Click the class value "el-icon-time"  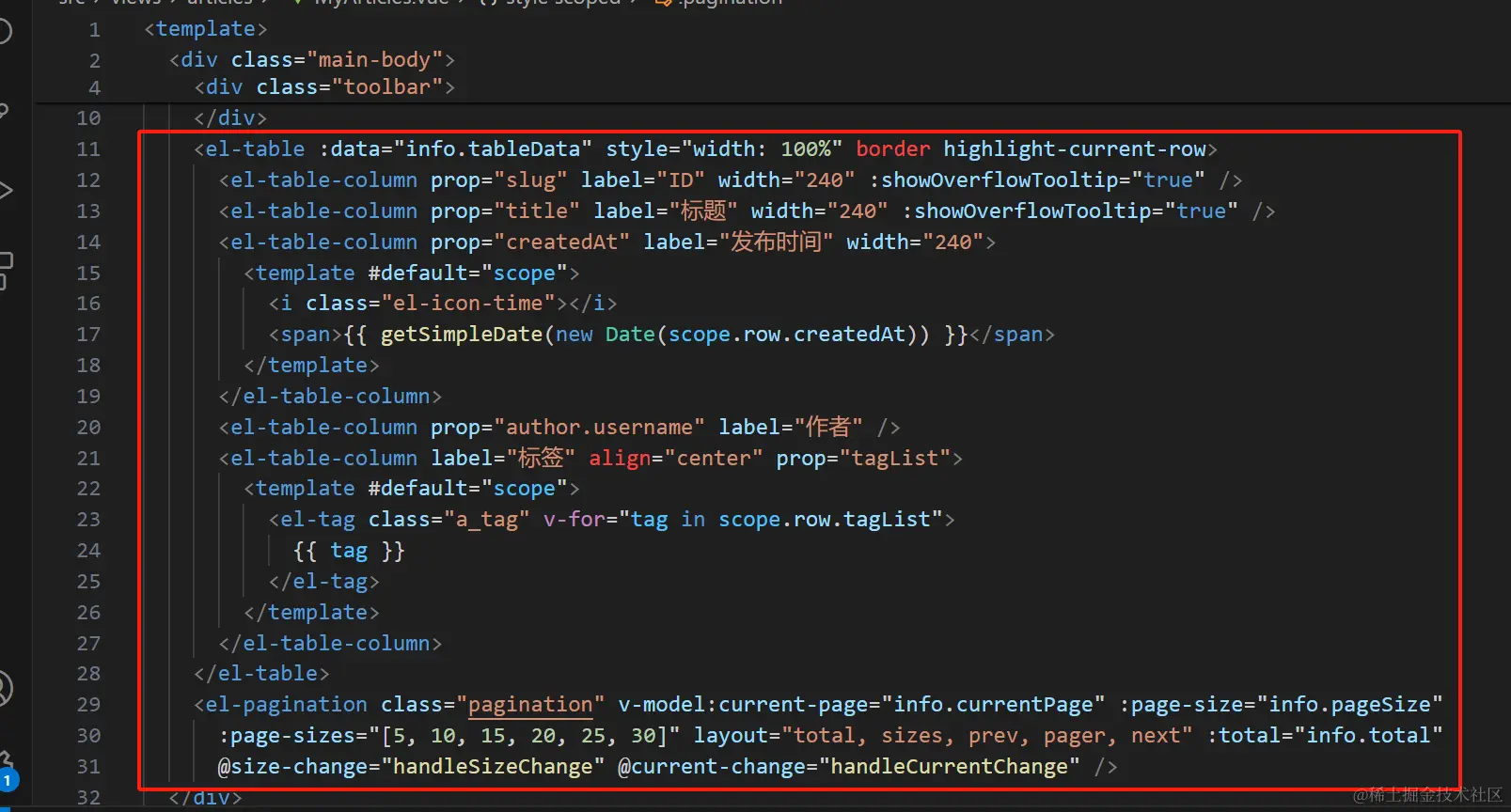pos(468,303)
